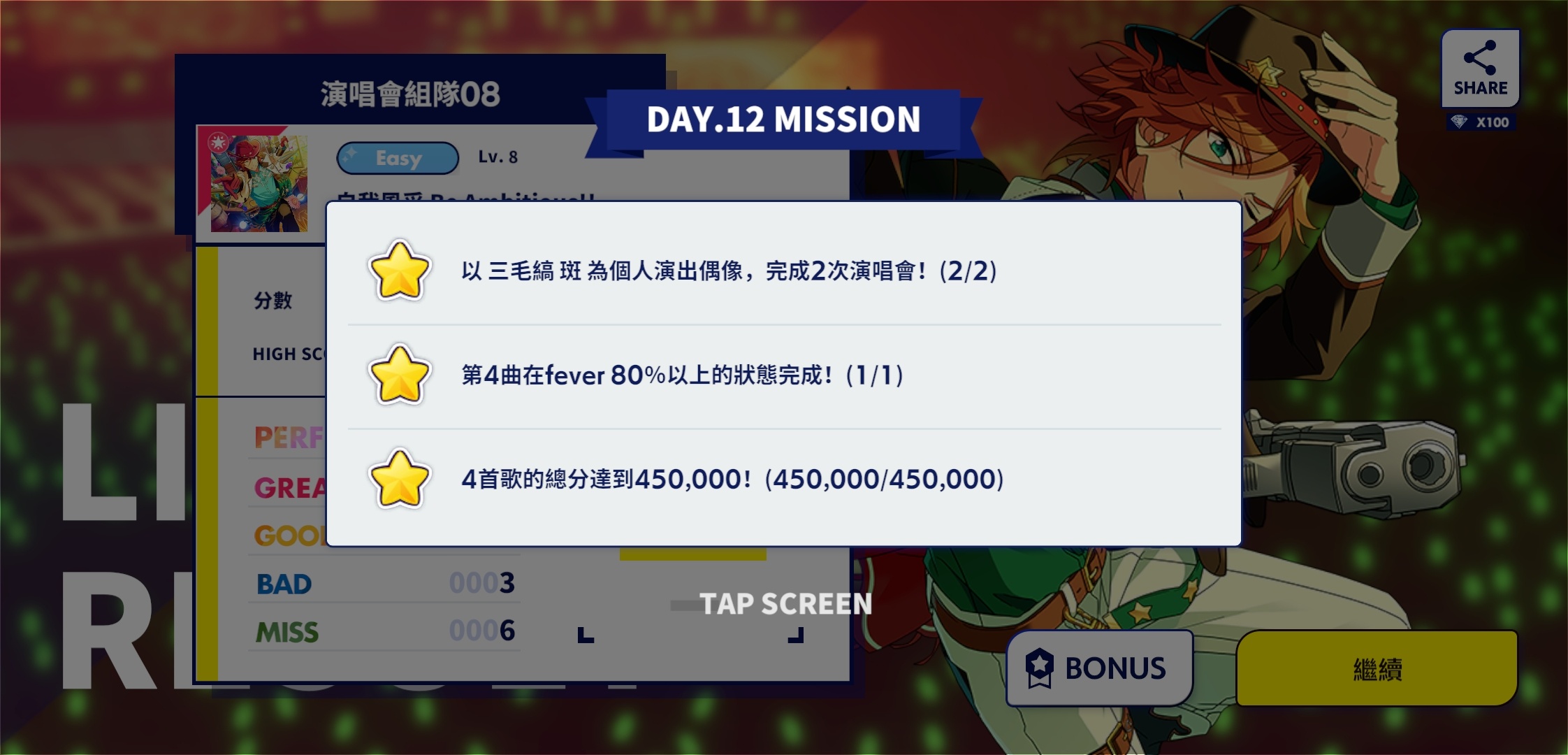Click the DAY.12 MISSION banner
The image size is (1568, 755).
(783, 120)
